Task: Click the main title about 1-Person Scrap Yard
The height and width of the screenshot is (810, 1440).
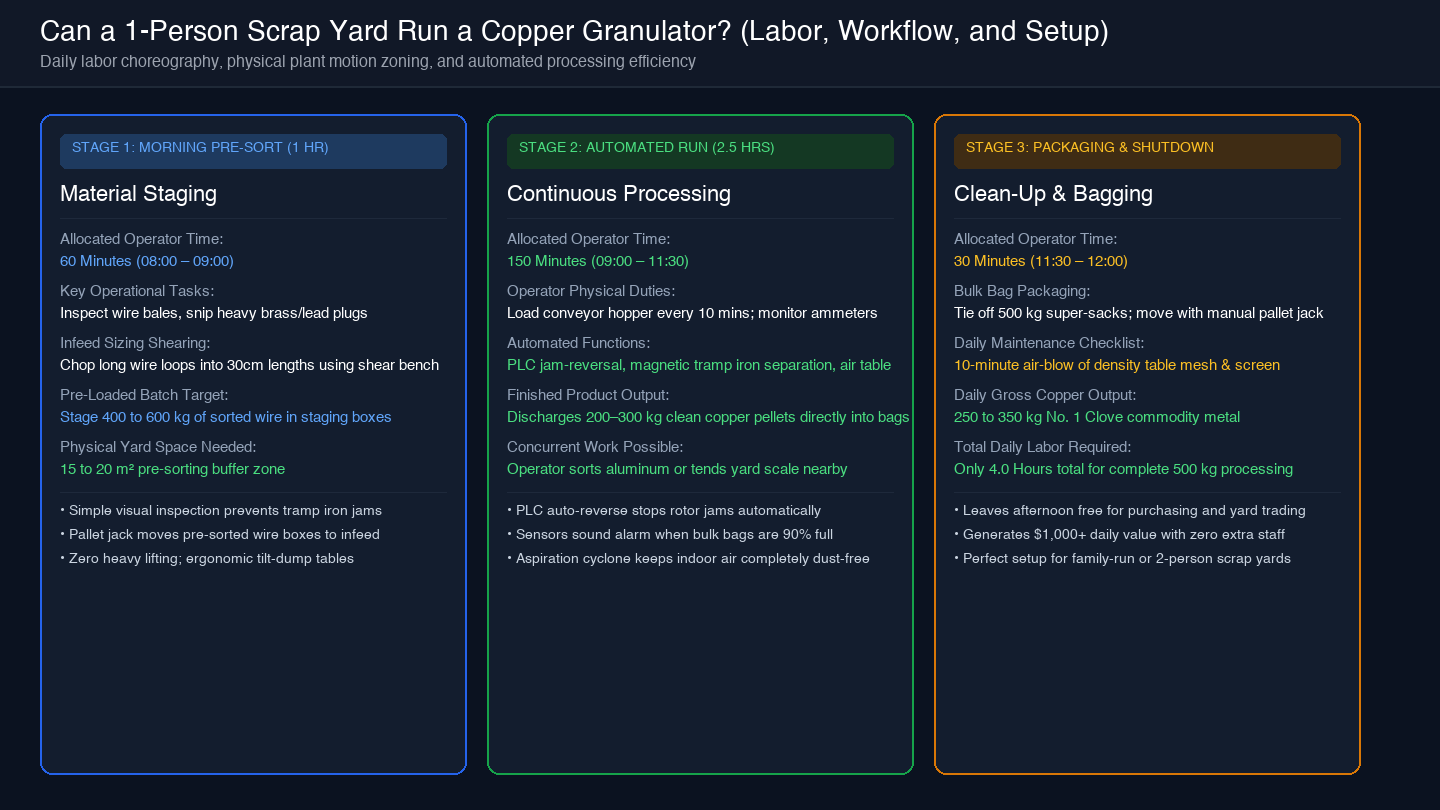Action: (574, 32)
